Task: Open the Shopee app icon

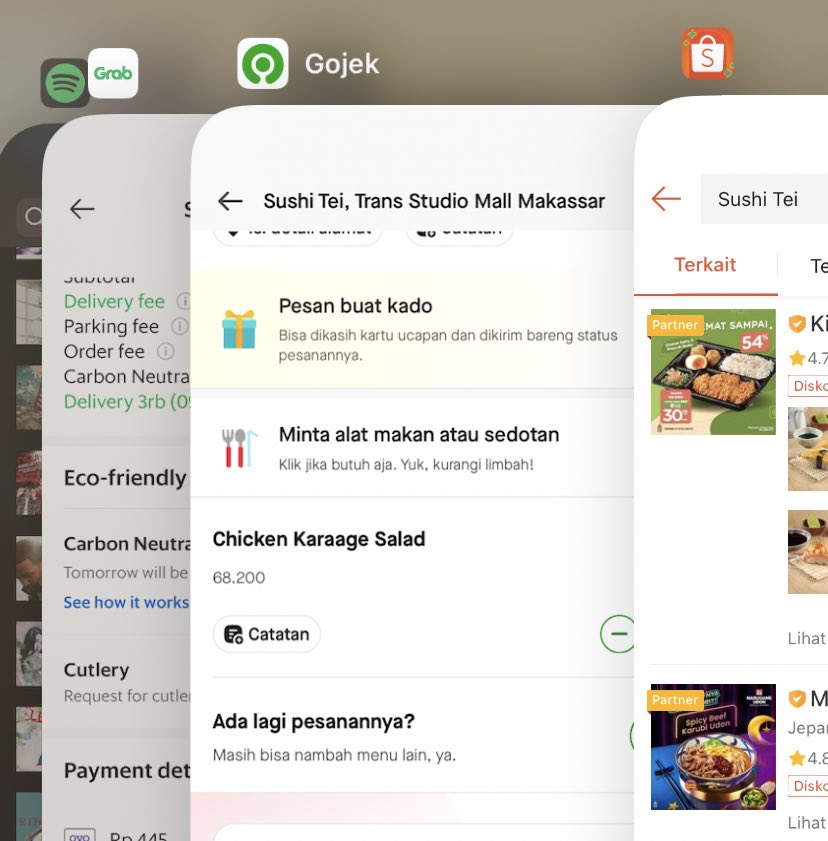Action: [x=707, y=54]
